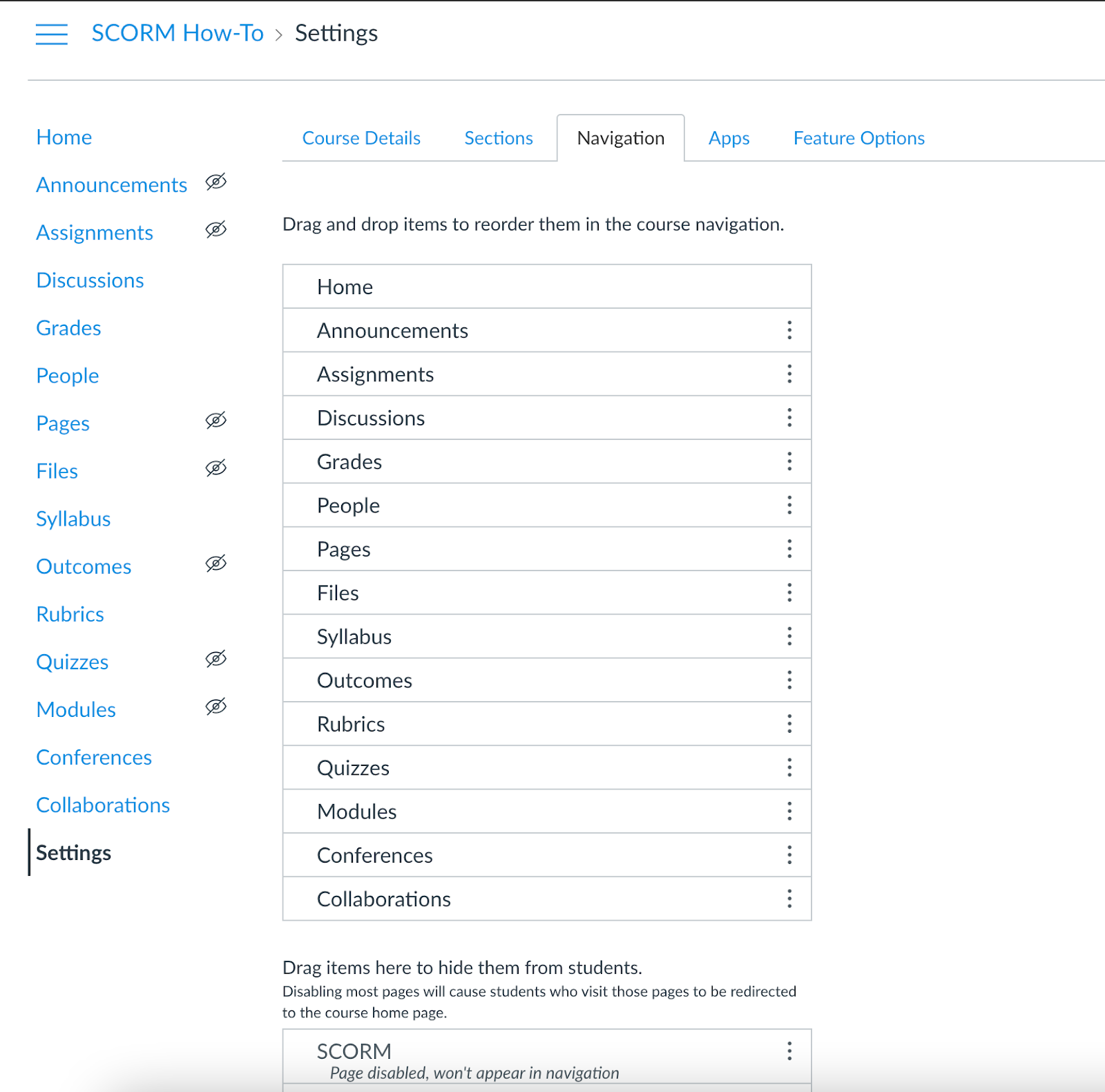Open Conferences in the course sidebar
The height and width of the screenshot is (1092, 1105).
[94, 757]
